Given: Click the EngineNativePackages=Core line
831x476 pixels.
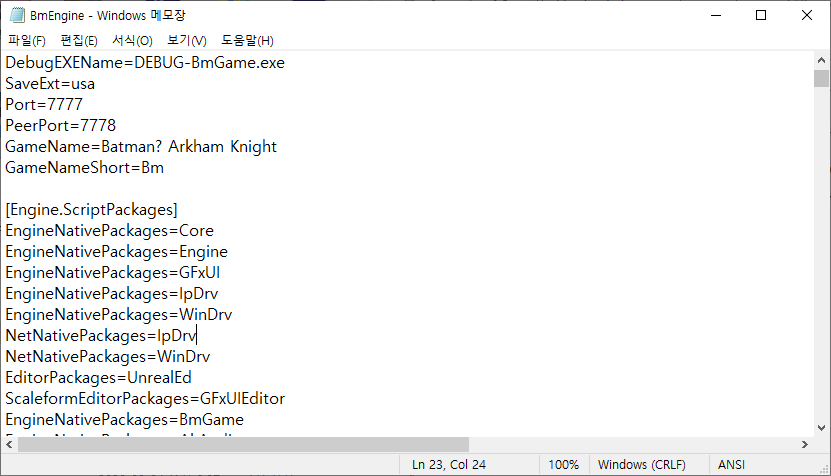Looking at the screenshot, I should (x=110, y=231).
